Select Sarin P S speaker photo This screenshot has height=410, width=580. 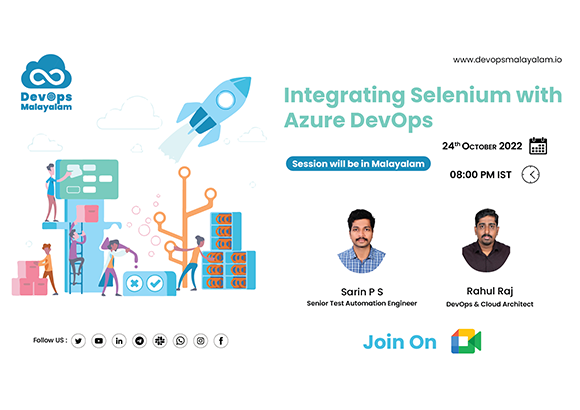point(361,241)
